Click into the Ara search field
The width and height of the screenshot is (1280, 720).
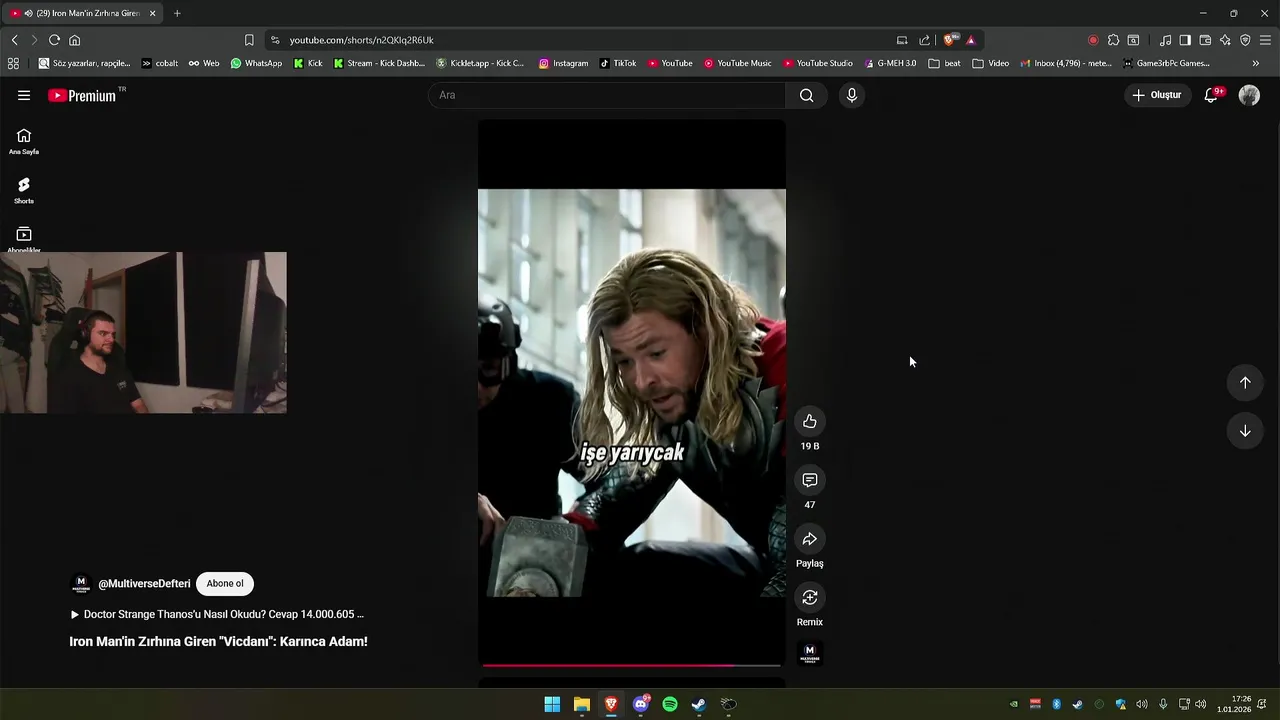coord(607,95)
